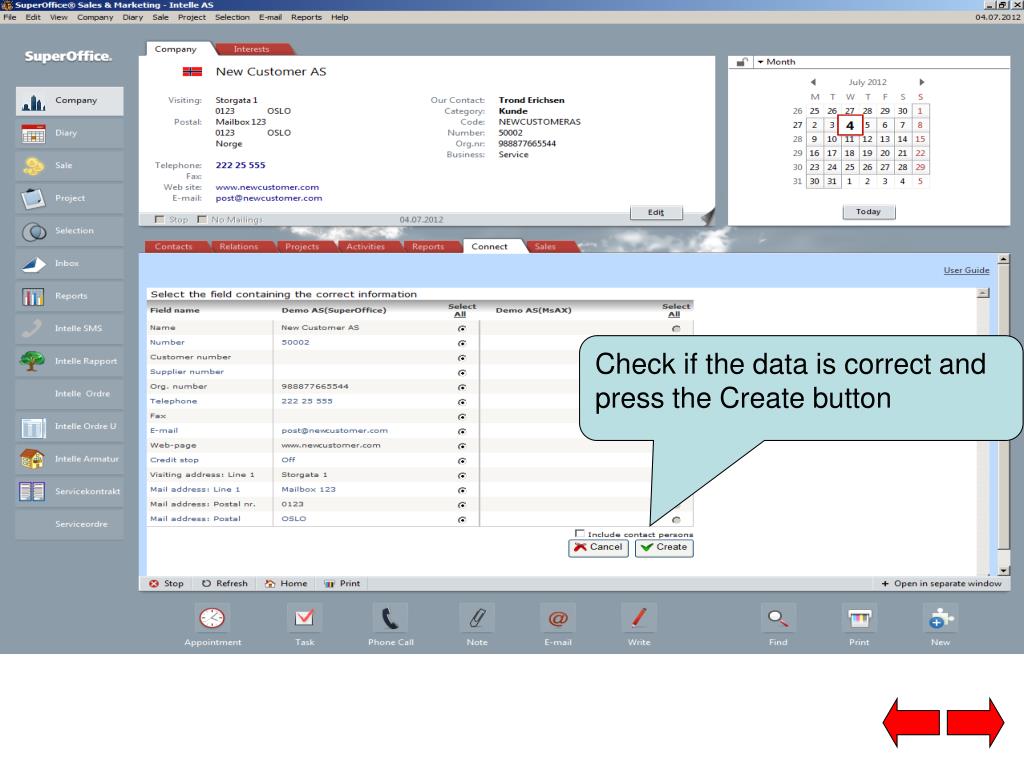The height and width of the screenshot is (768, 1024).
Task: Click the outer panel scrollbar down arrow
Action: 1004,571
